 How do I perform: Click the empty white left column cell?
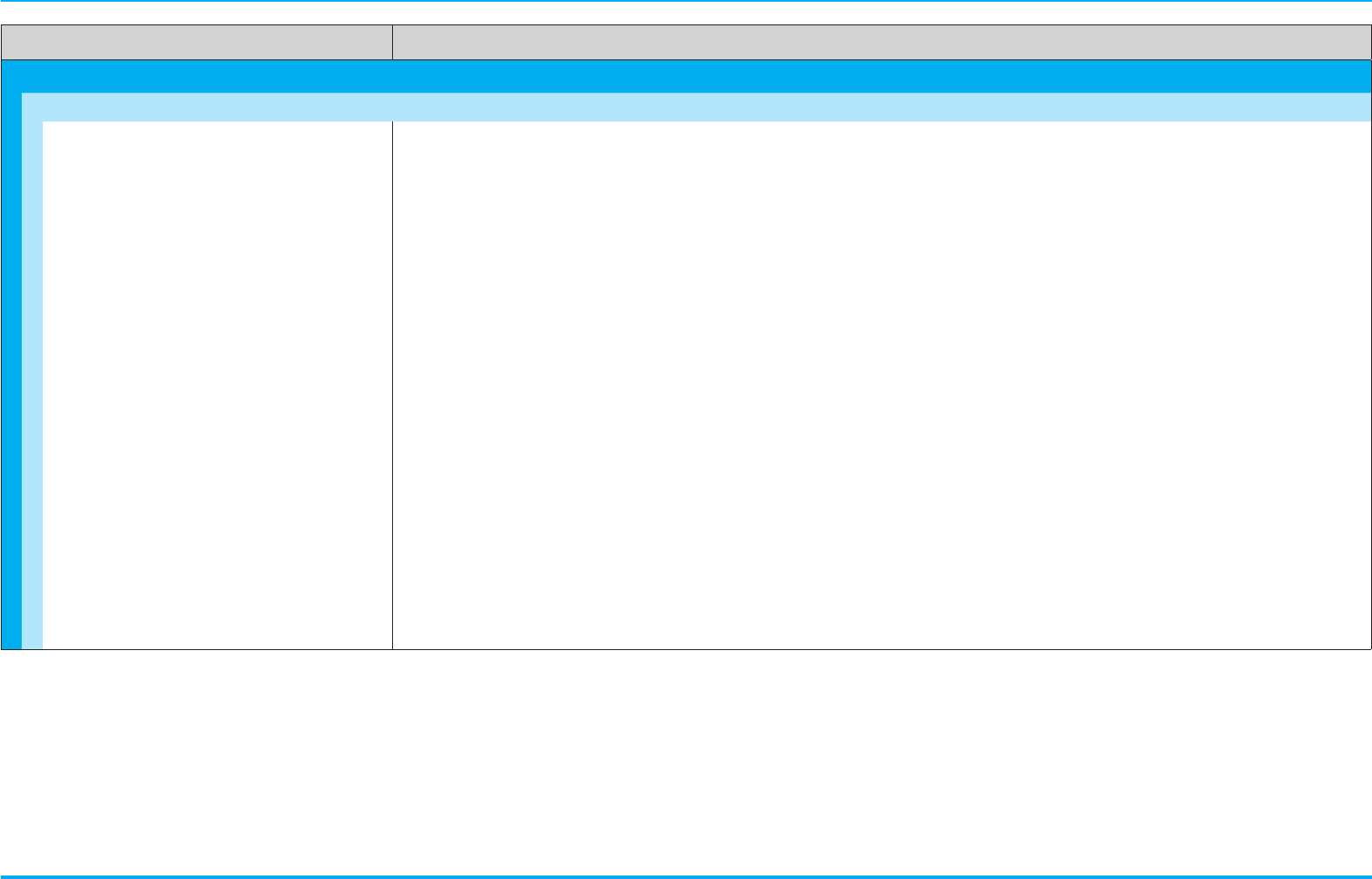click(217, 384)
